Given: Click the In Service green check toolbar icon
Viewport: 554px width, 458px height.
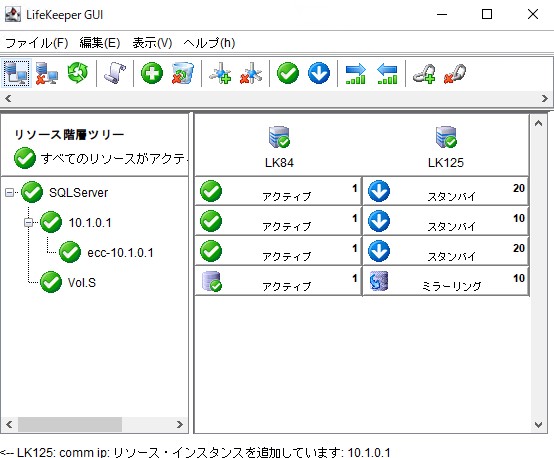Looking at the screenshot, I should coord(288,73).
